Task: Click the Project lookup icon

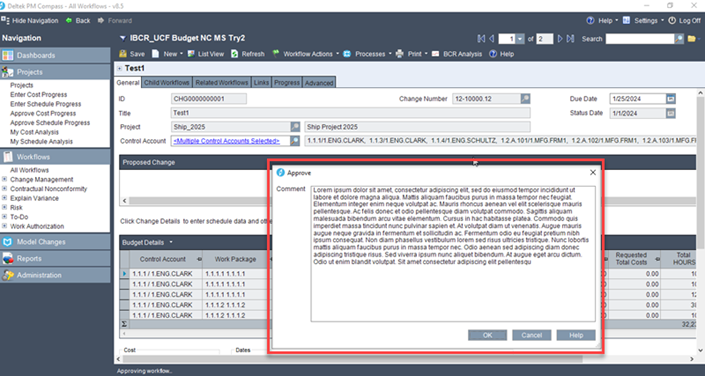Action: click(295, 127)
